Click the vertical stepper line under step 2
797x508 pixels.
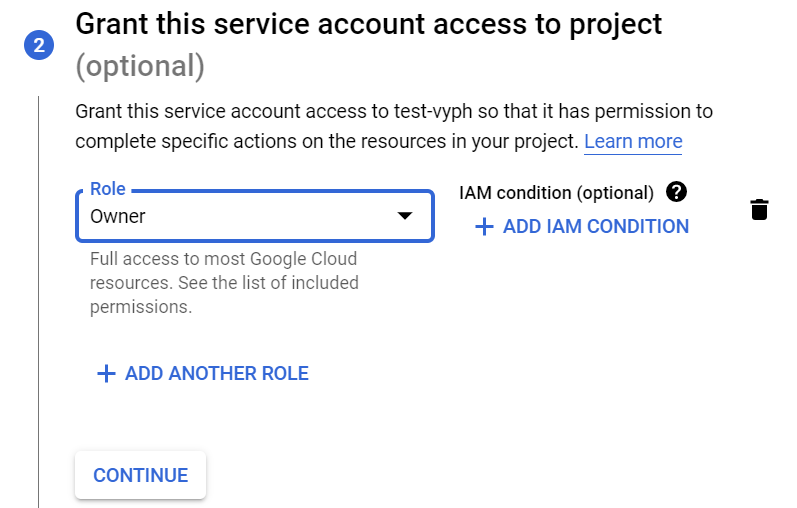point(38,300)
